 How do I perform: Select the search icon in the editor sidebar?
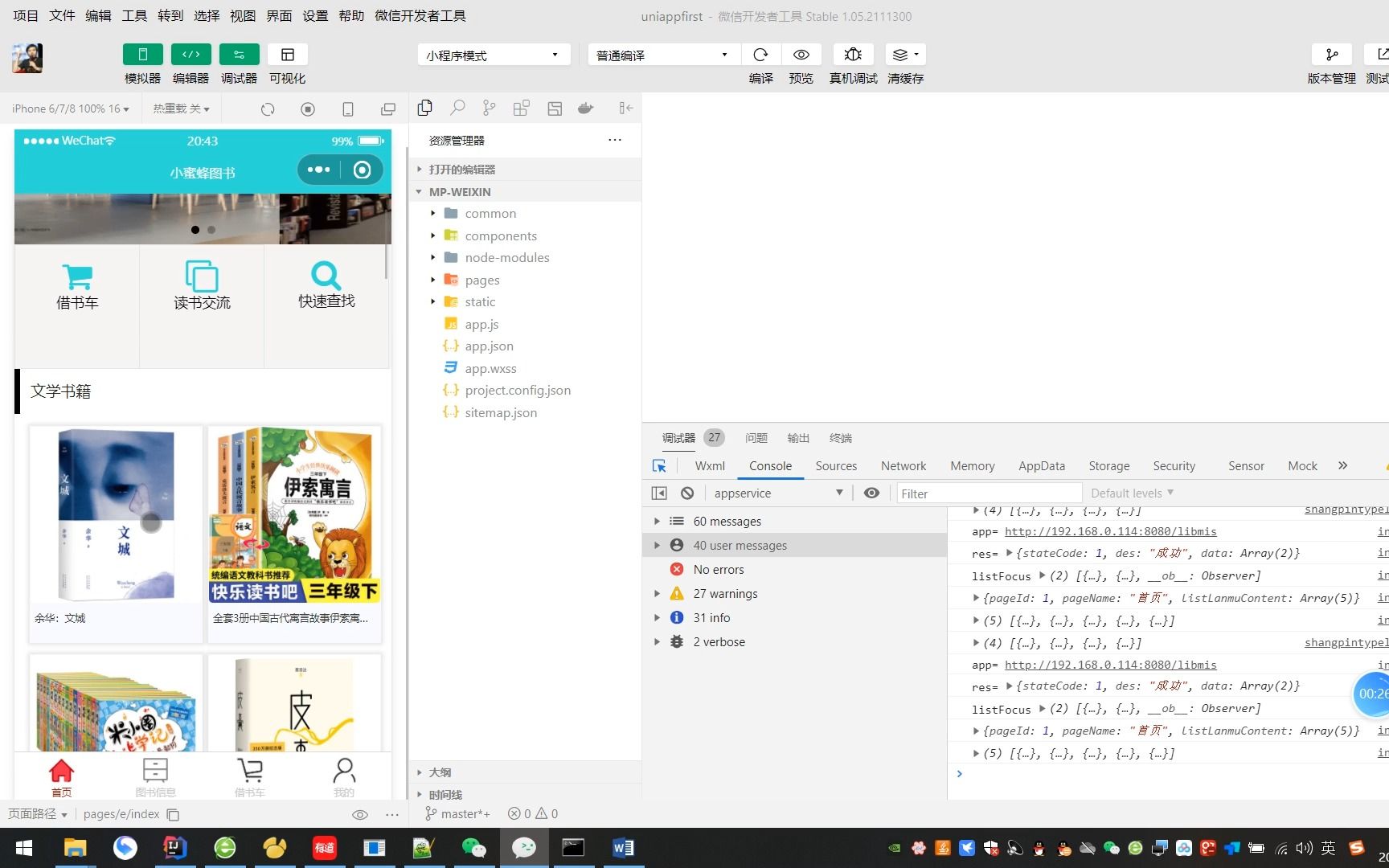click(457, 108)
